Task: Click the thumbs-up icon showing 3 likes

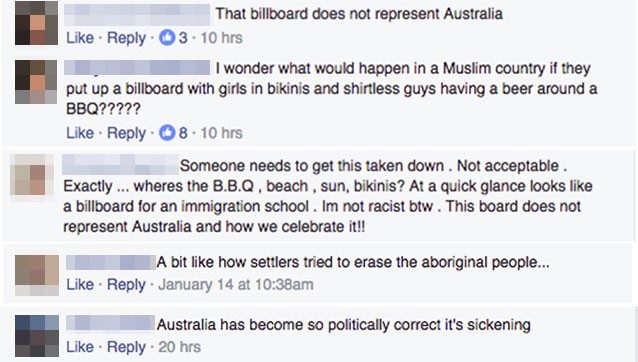Action: coord(167,38)
